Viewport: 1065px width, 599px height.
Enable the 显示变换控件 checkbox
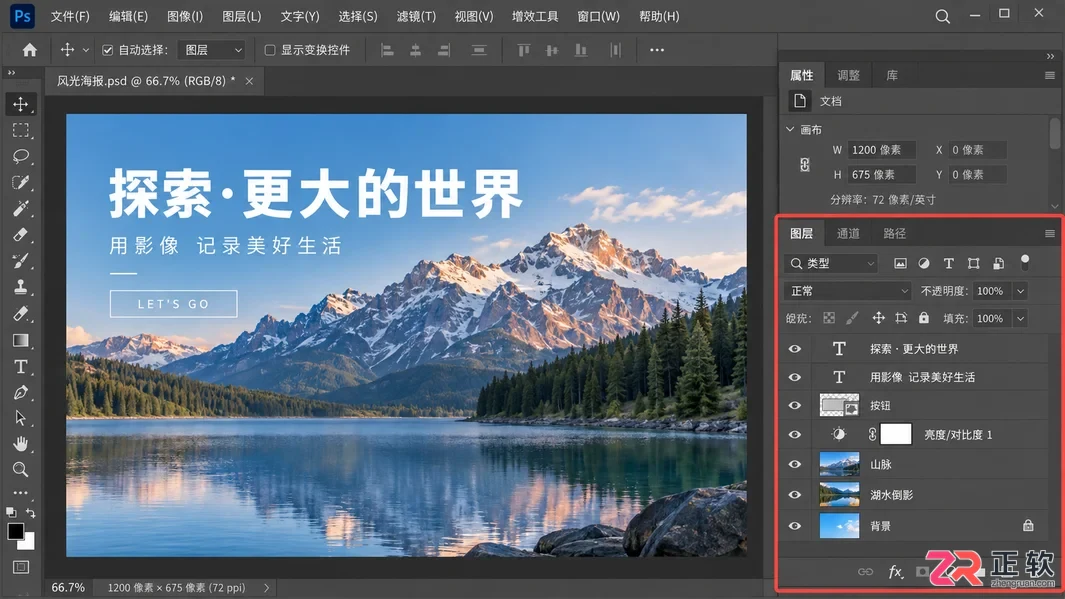[270, 50]
